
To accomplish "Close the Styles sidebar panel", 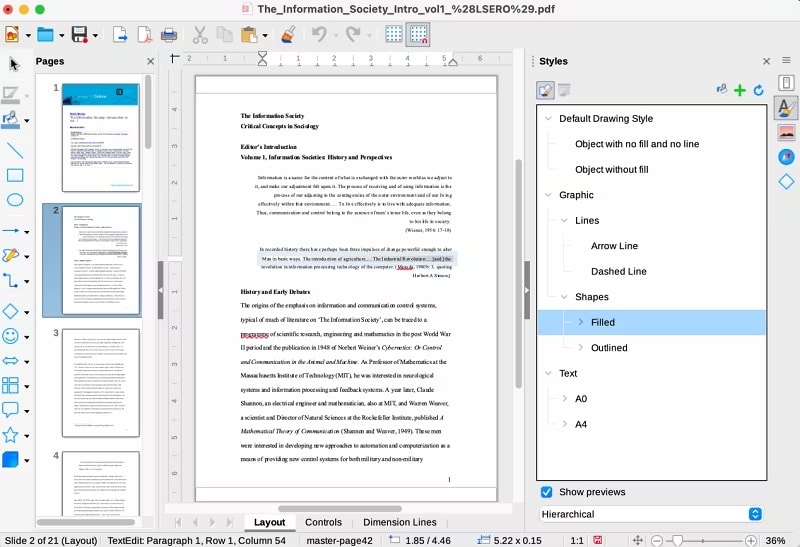I will click(x=766, y=61).
